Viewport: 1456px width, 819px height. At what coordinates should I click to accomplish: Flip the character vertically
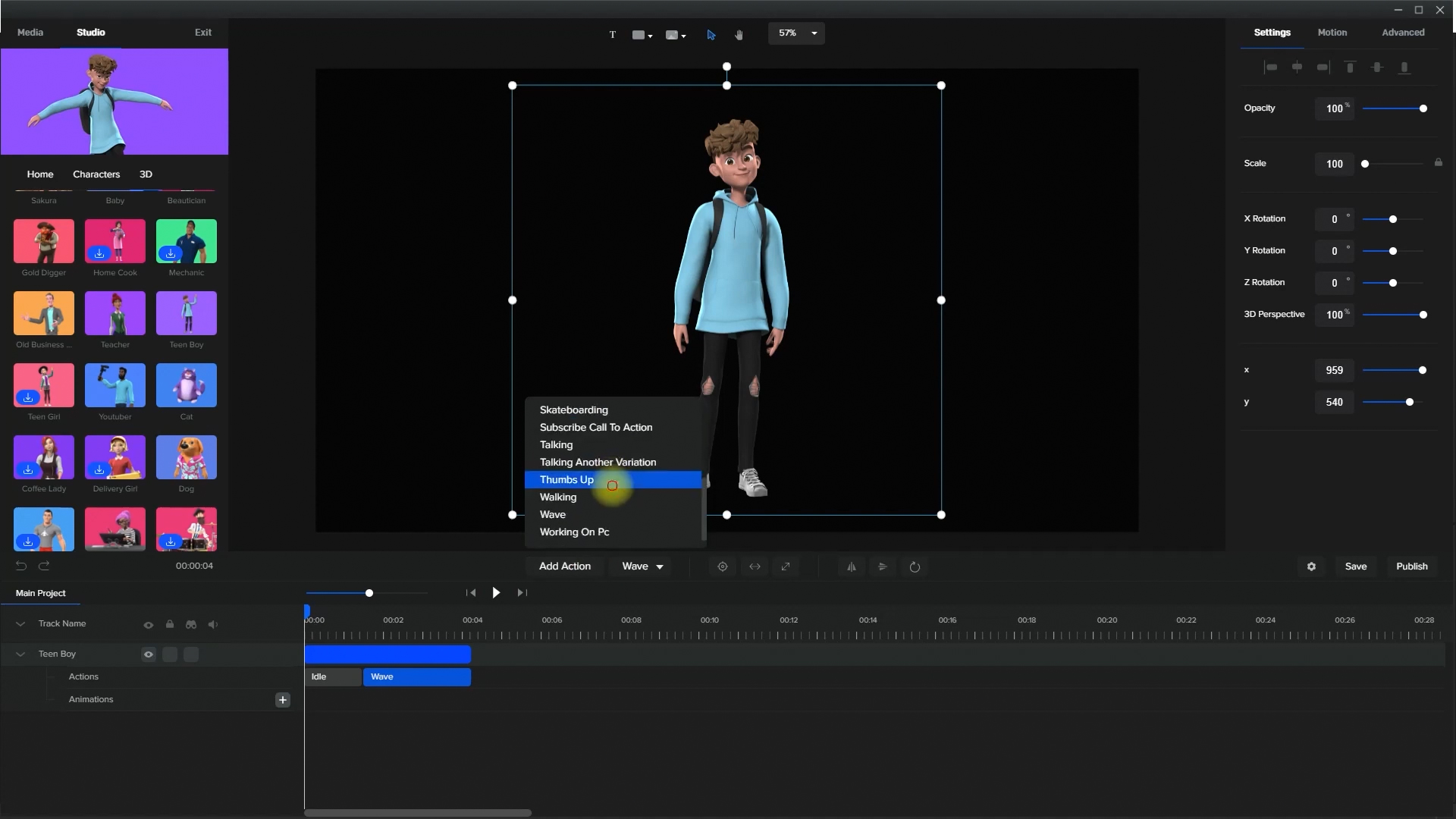883,566
